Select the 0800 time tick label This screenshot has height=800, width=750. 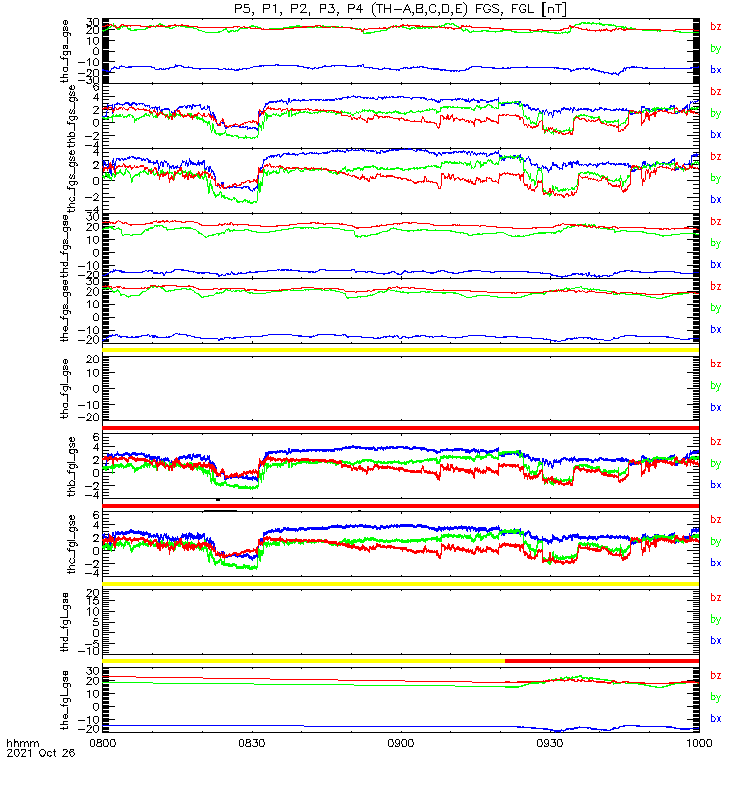(103, 743)
